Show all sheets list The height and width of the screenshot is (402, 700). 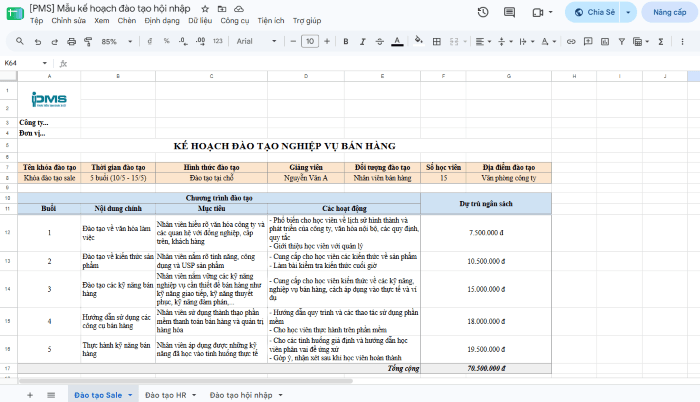click(x=51, y=395)
